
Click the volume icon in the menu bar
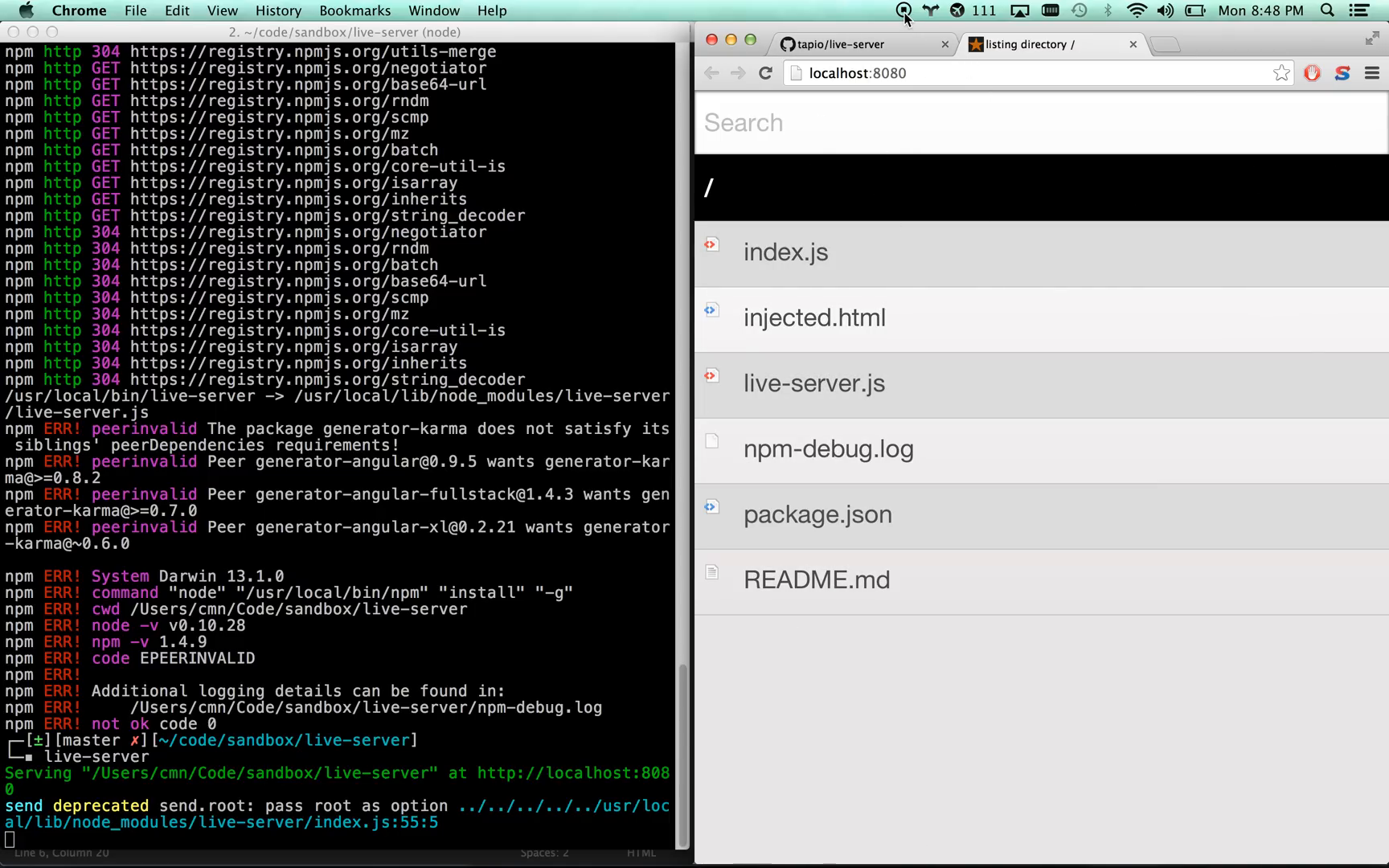pyautogui.click(x=1165, y=11)
